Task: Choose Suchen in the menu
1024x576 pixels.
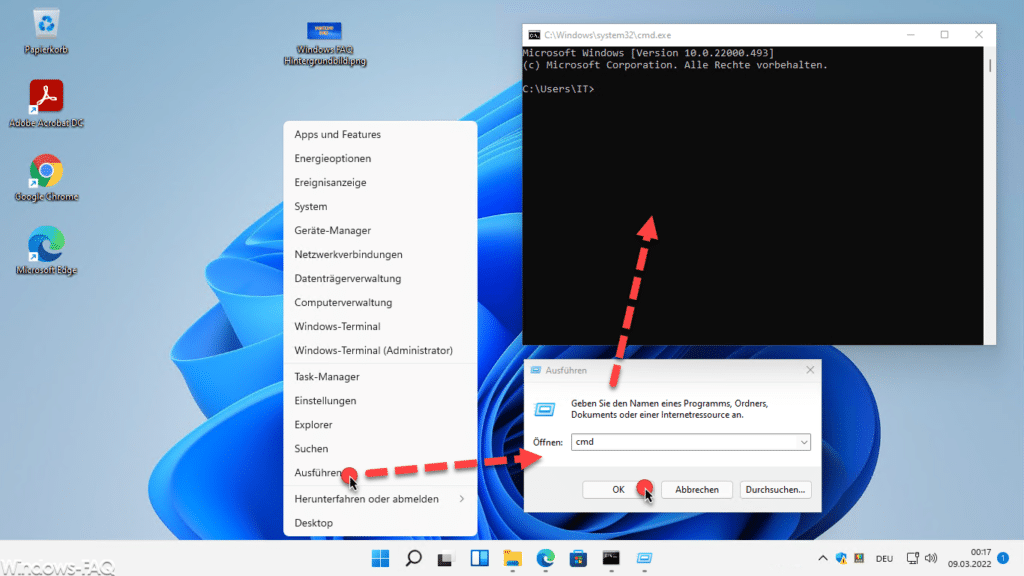Action: click(x=380, y=449)
